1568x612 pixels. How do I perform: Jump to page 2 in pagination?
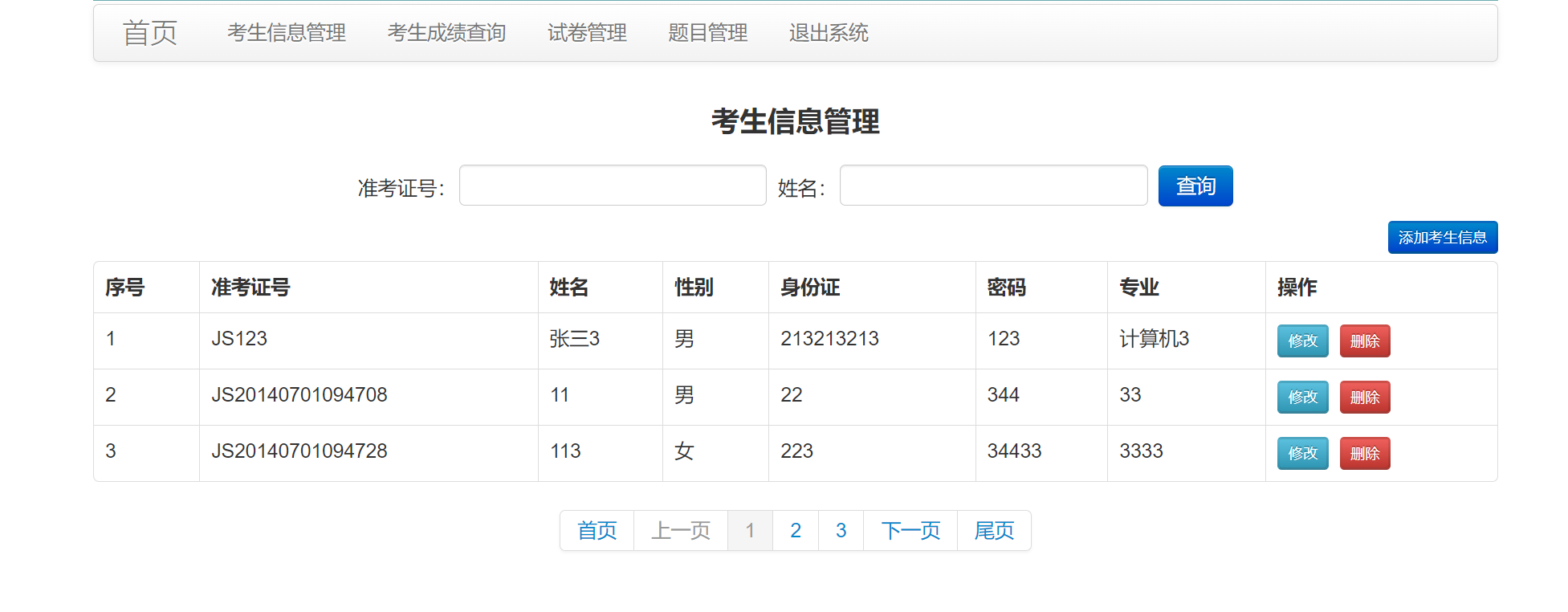(796, 531)
